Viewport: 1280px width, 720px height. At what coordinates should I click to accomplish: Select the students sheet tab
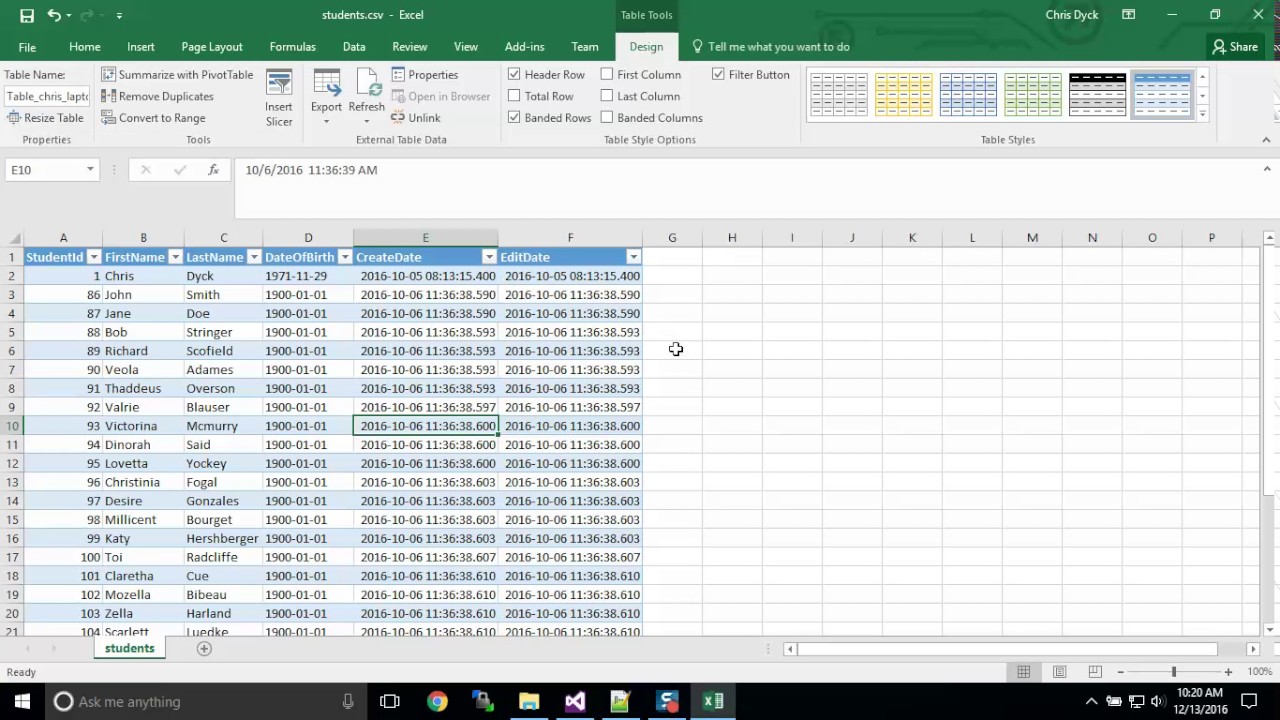click(130, 649)
